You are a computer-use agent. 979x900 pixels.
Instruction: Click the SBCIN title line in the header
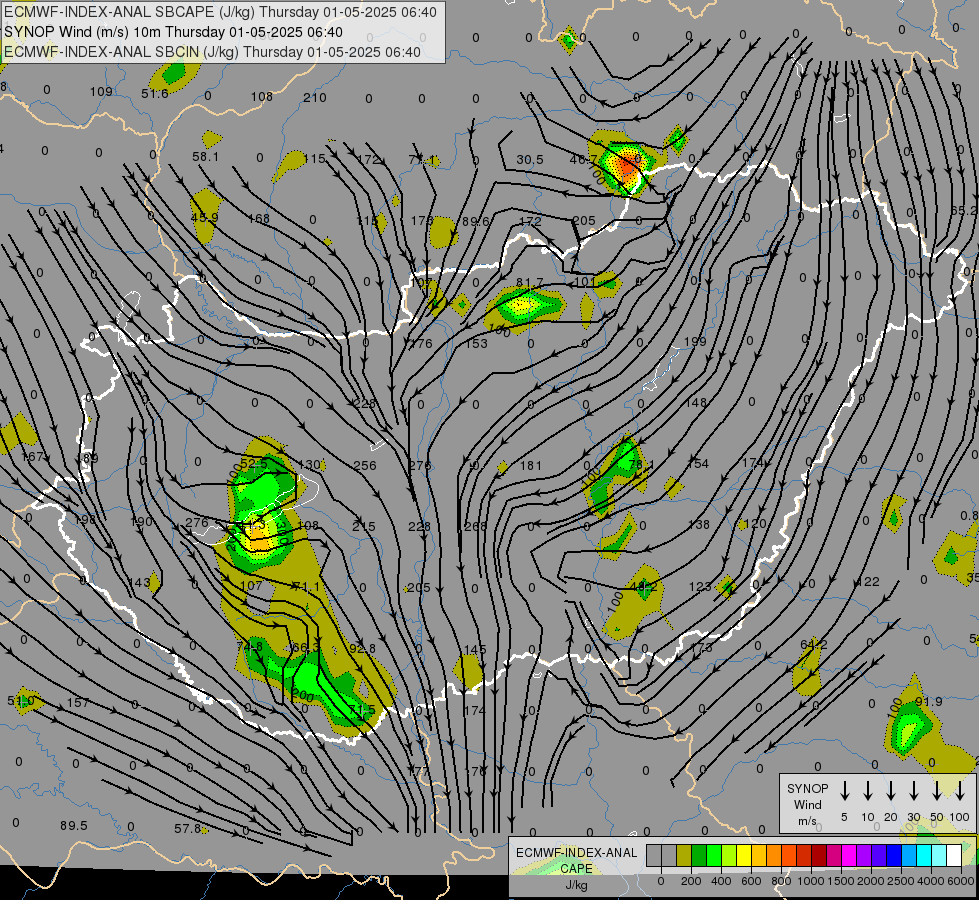click(x=212, y=52)
